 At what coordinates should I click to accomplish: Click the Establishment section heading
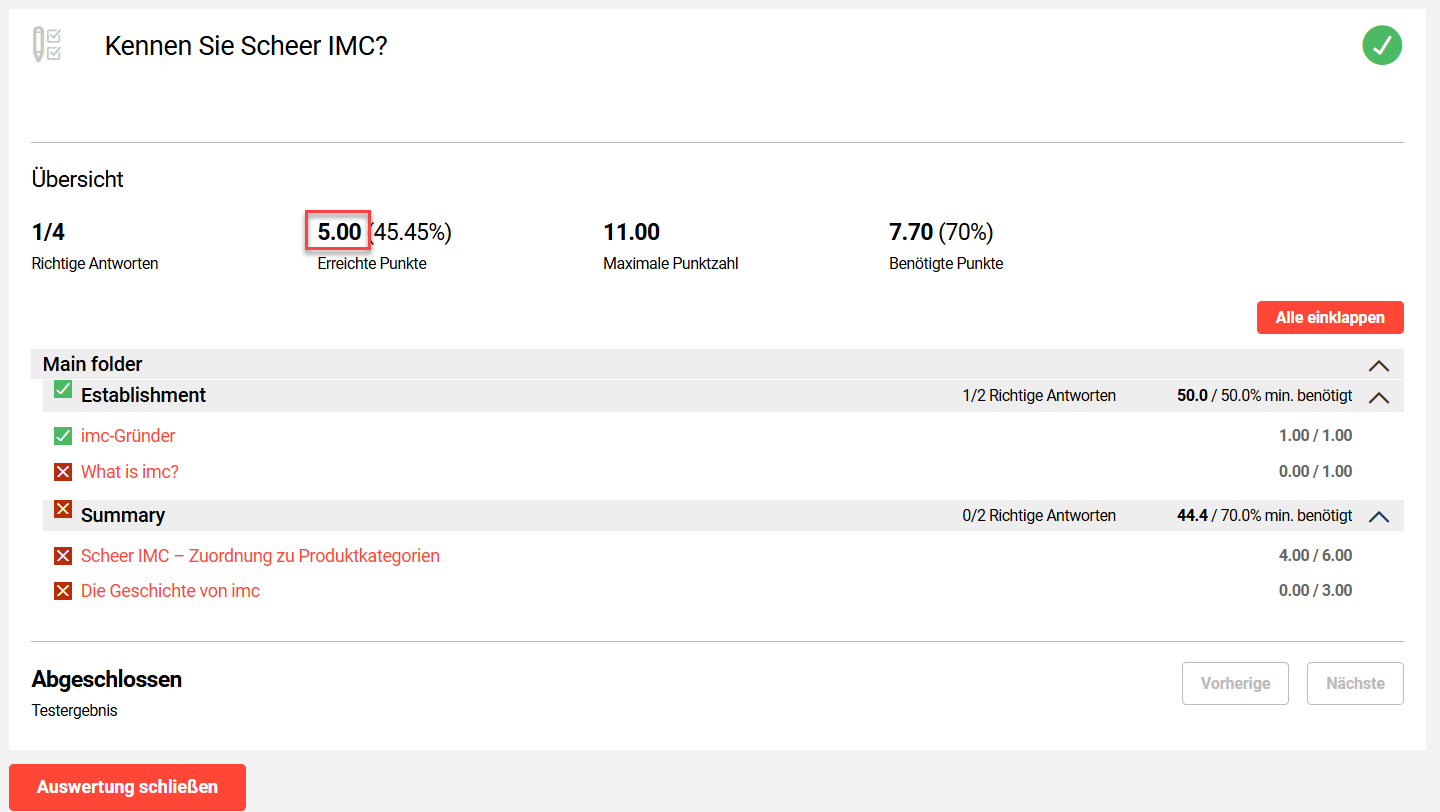[x=143, y=395]
